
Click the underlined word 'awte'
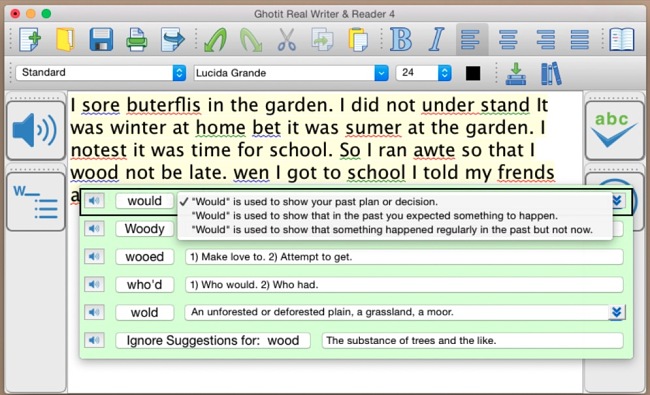(x=434, y=150)
